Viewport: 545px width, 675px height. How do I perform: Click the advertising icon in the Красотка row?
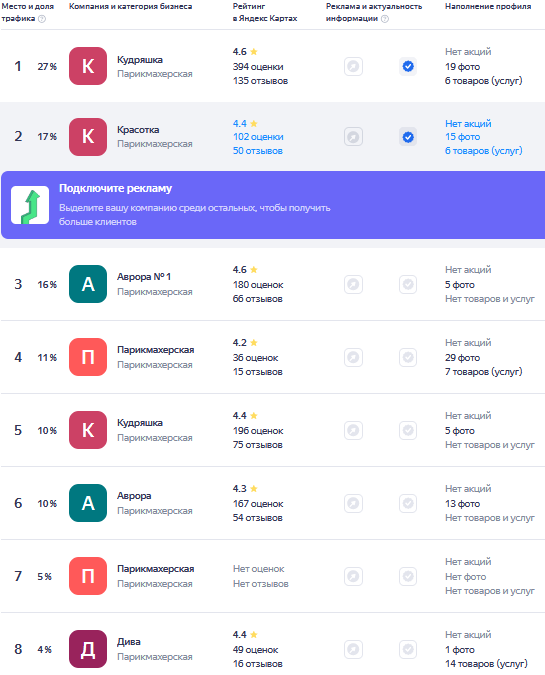tap(353, 137)
